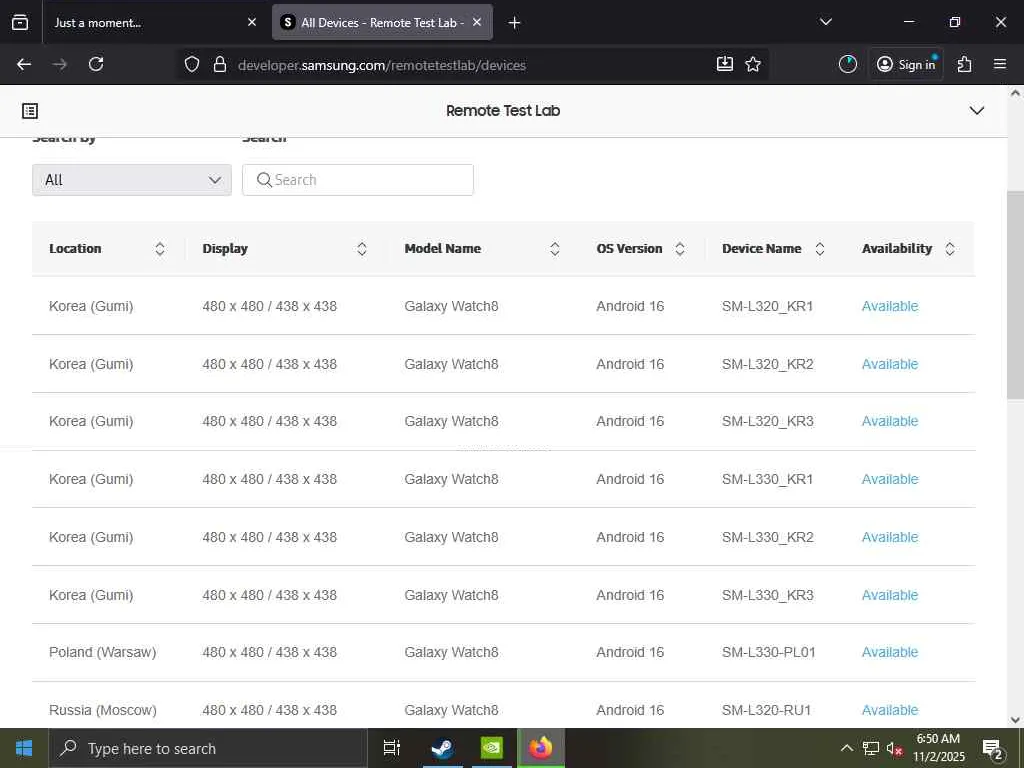Sort table by Display column

coord(362,249)
